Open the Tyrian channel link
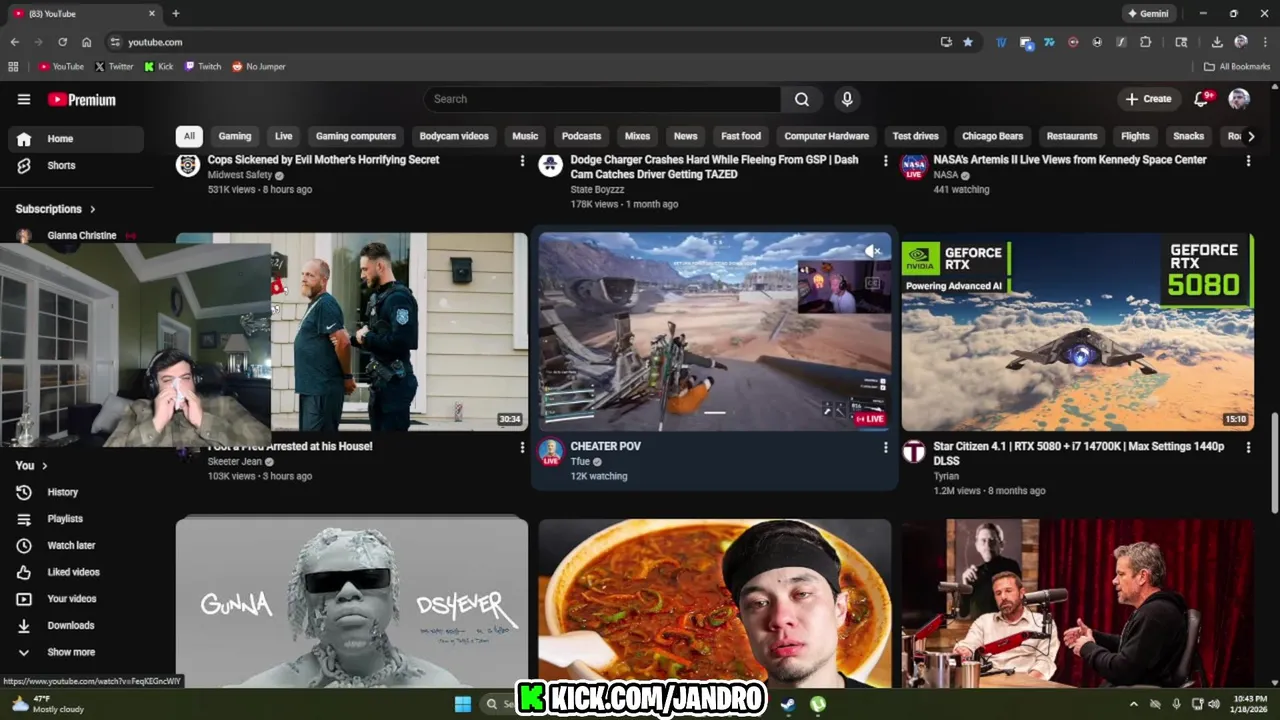The height and width of the screenshot is (720, 1280). point(946,476)
